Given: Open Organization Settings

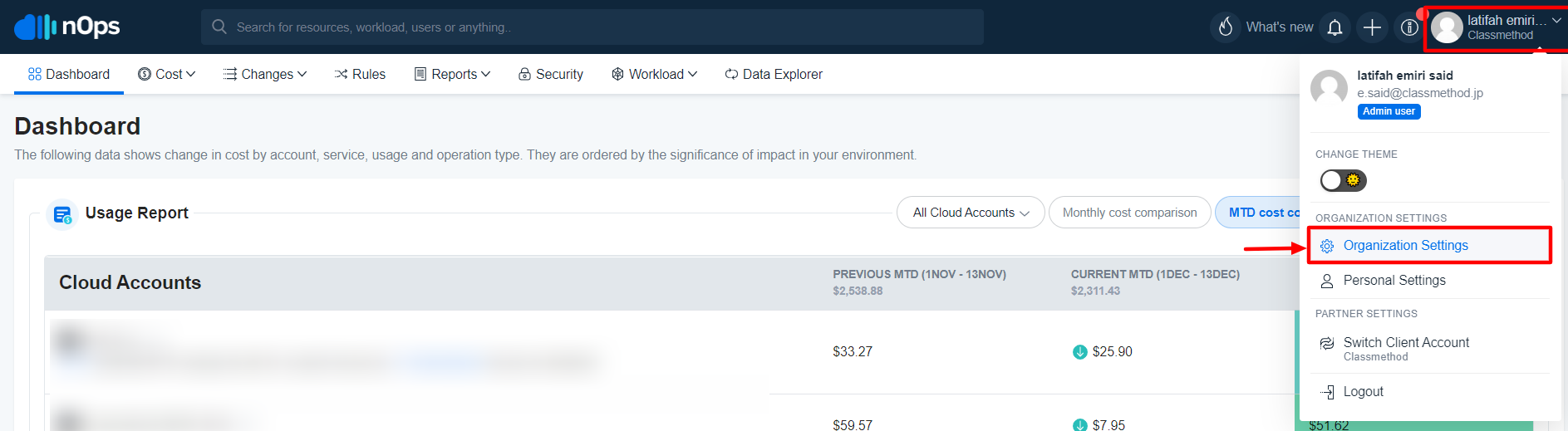Looking at the screenshot, I should [x=1405, y=246].
